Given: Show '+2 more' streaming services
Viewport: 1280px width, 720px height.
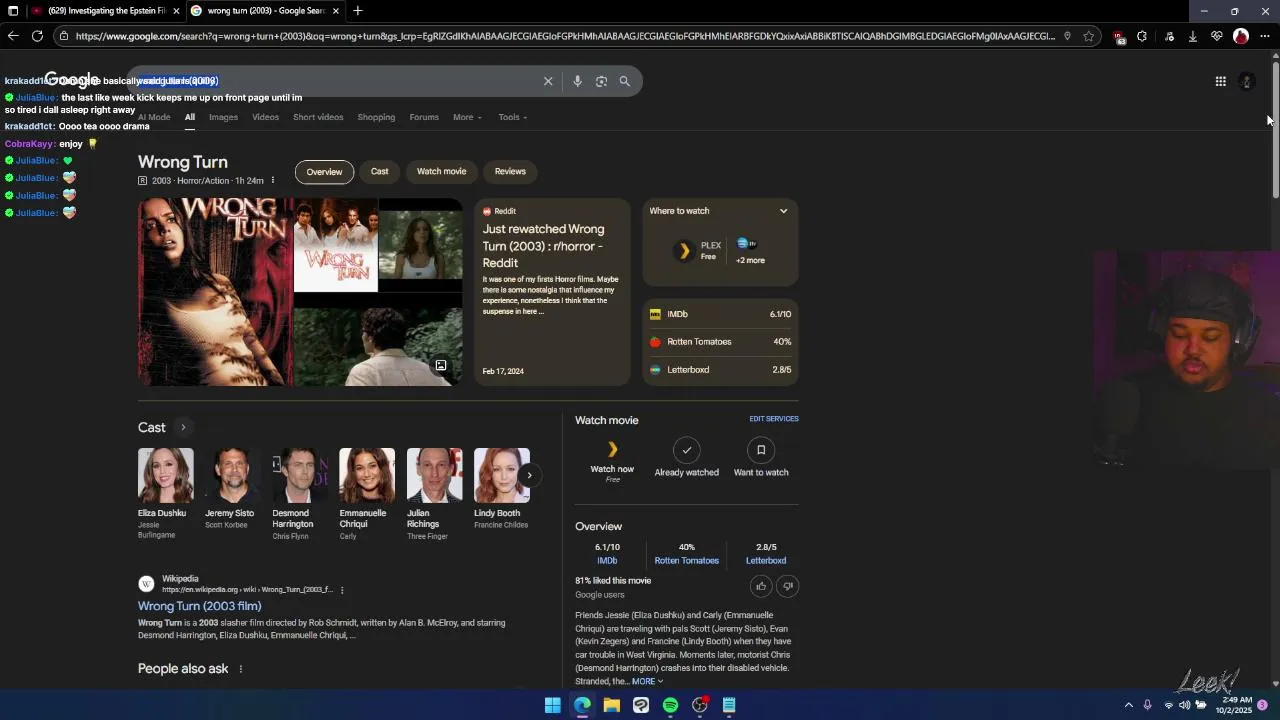Looking at the screenshot, I should coord(750,251).
